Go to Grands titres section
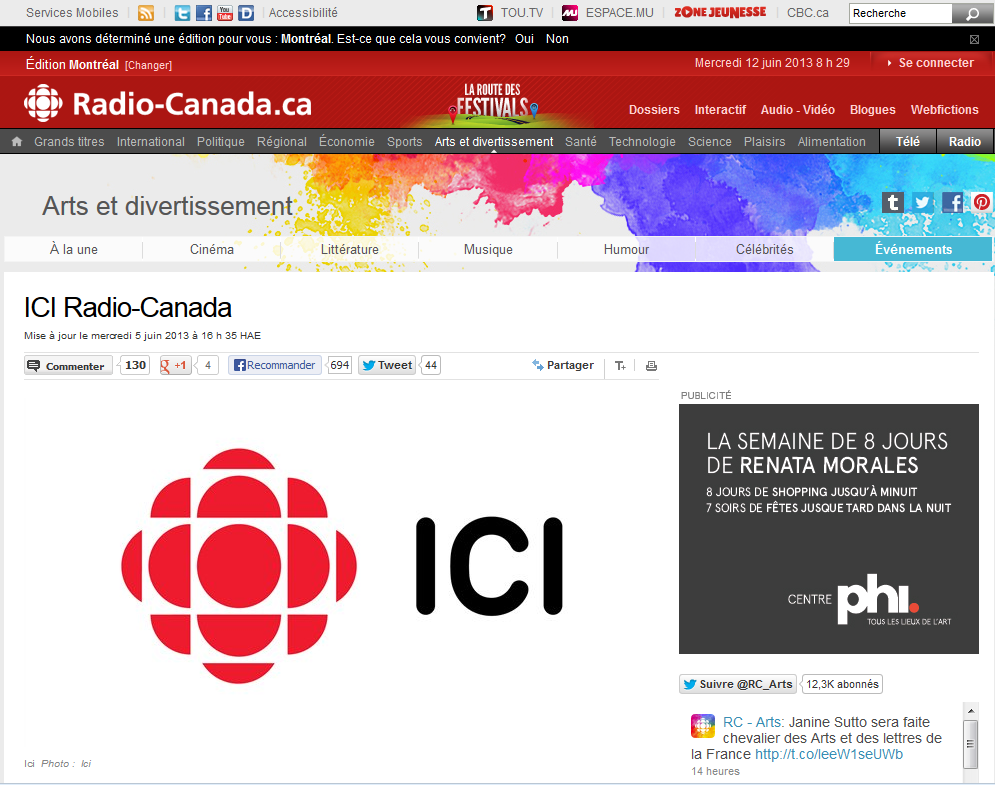 coord(69,142)
